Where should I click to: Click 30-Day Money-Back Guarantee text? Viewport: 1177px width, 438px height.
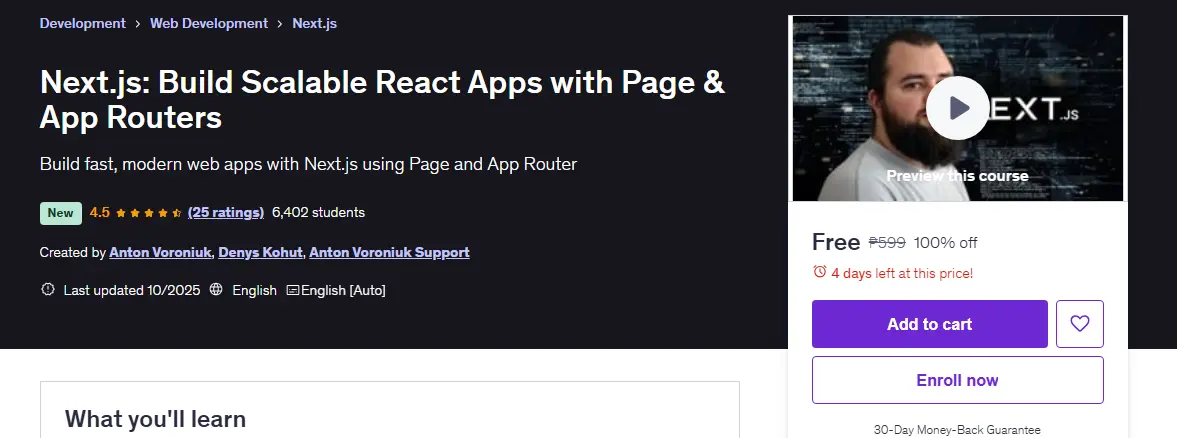[x=957, y=430]
